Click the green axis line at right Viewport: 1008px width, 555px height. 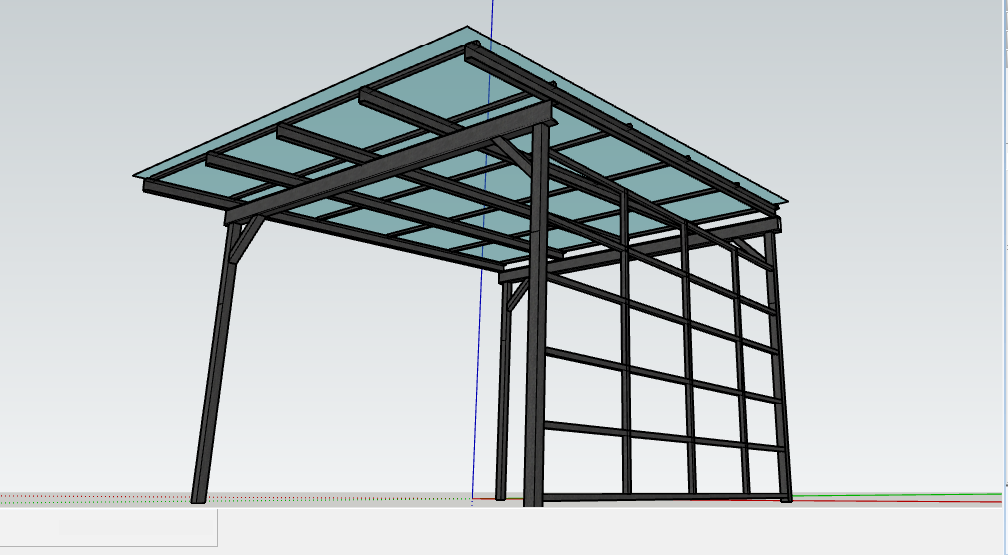tap(900, 495)
